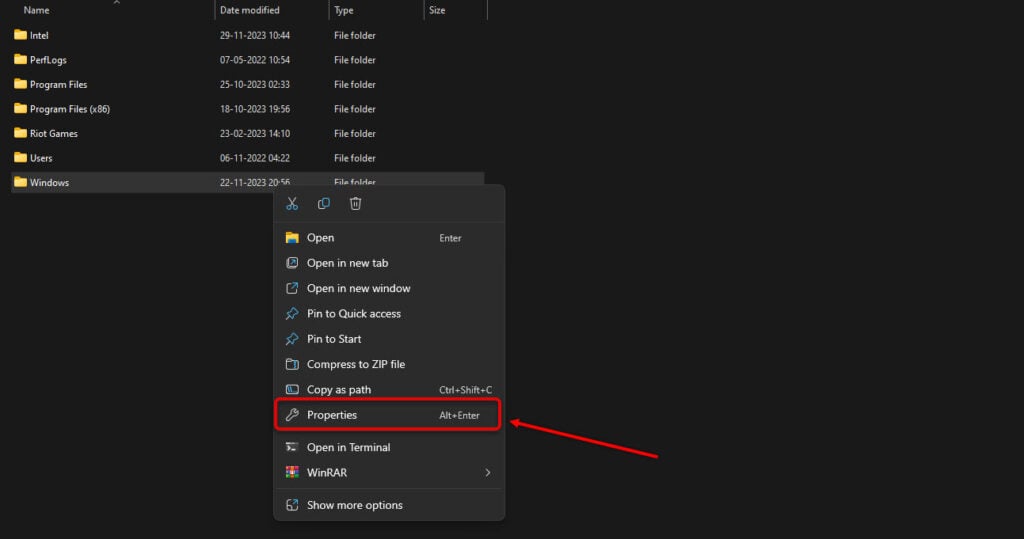
Task: Choose Pin to Quick access
Action: coord(389,314)
